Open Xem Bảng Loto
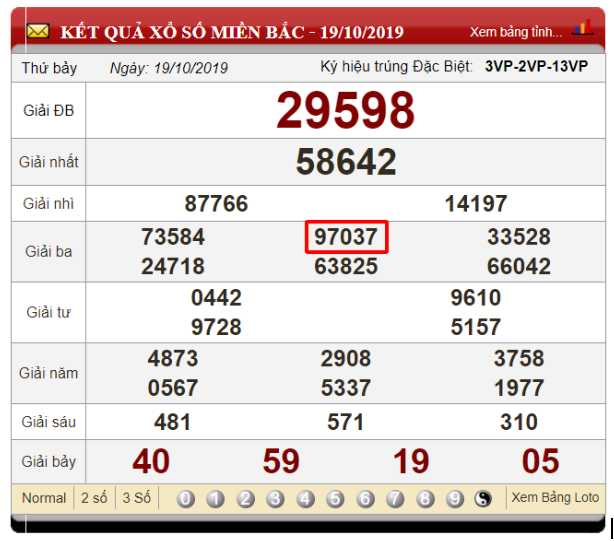Image resolution: width=614 pixels, height=541 pixels. (555, 498)
